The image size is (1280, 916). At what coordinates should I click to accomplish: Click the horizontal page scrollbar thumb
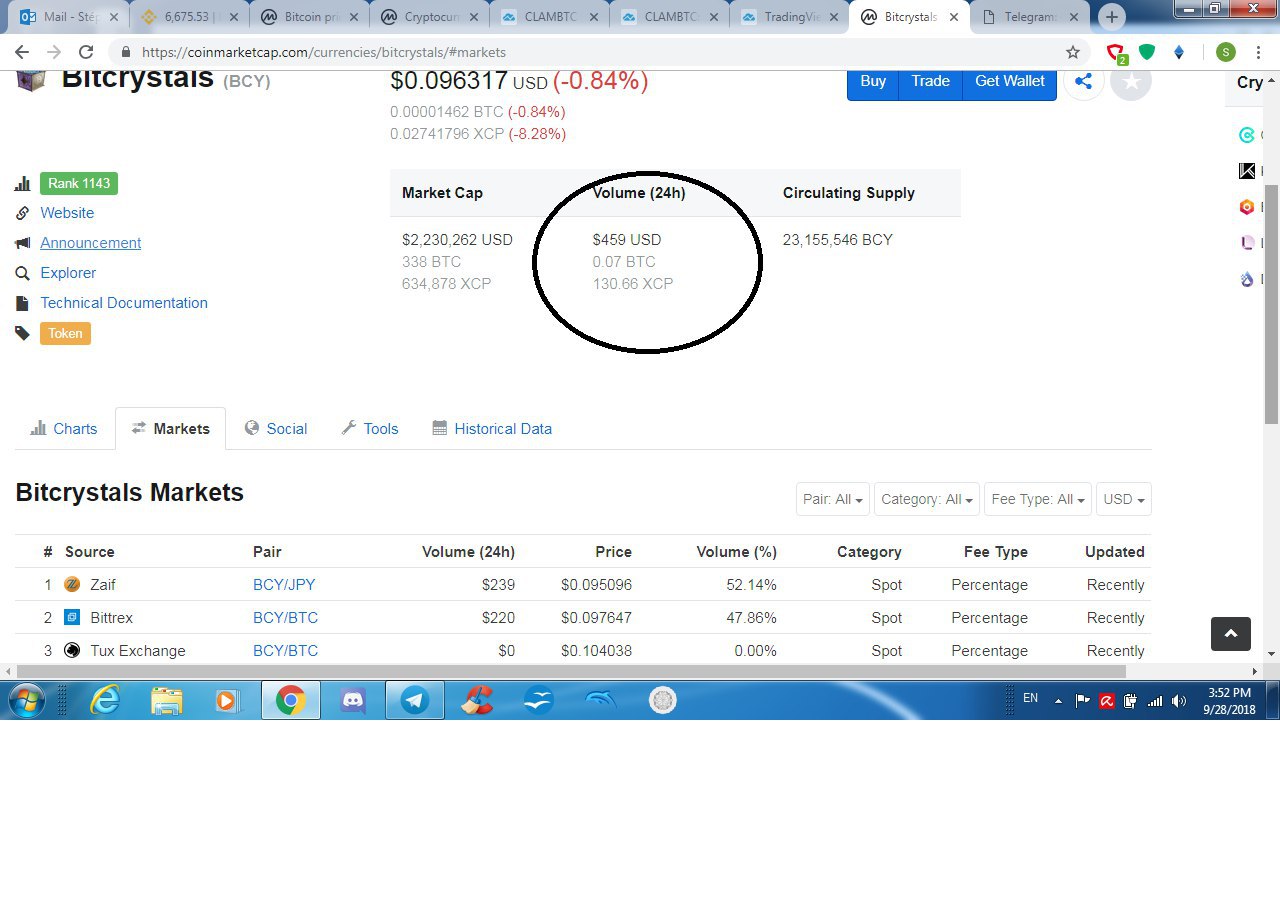pyautogui.click(x=570, y=671)
